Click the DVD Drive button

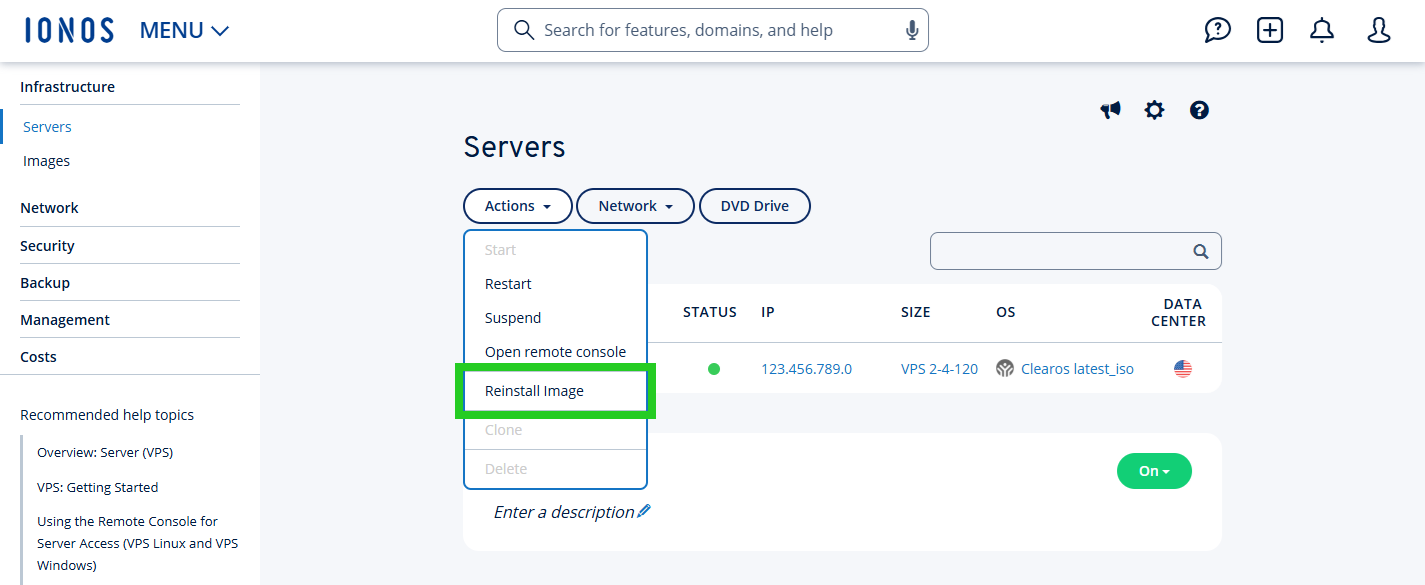[755, 206]
